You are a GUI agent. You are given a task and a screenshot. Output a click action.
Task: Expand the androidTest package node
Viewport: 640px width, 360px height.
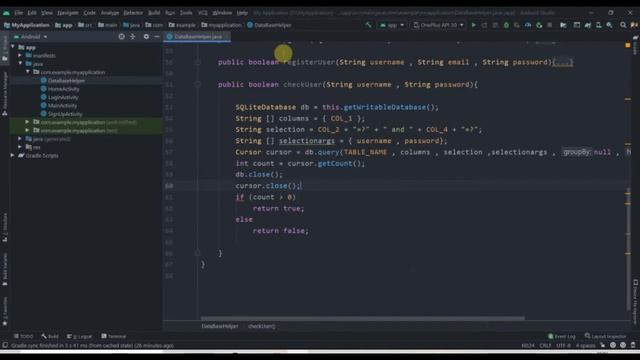click(27, 122)
